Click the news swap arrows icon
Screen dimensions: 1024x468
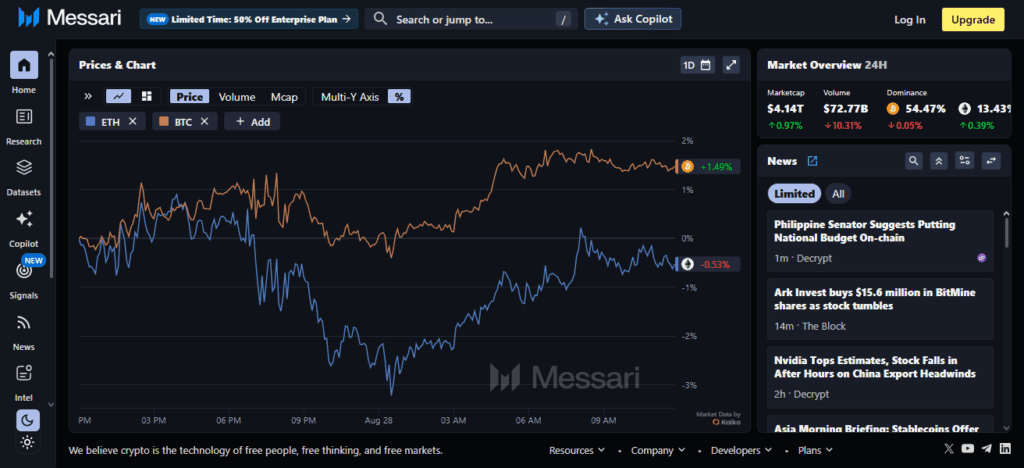point(991,161)
